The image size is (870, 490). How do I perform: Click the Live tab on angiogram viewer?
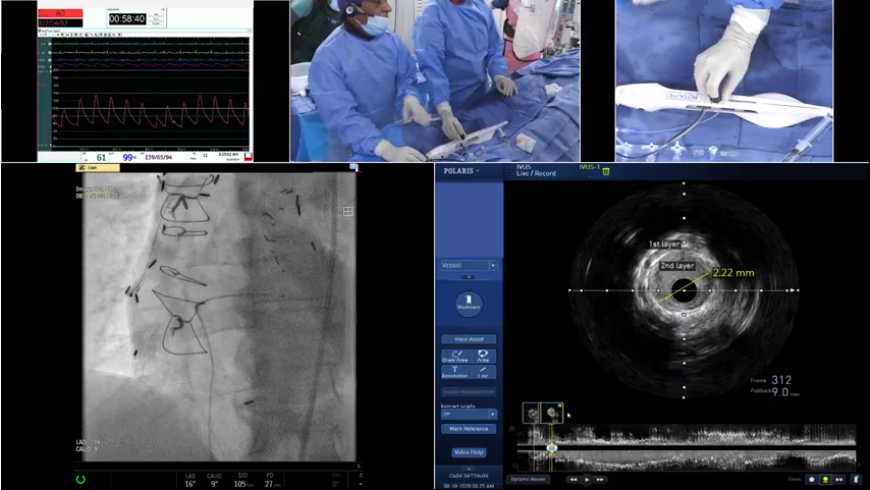coord(98,168)
